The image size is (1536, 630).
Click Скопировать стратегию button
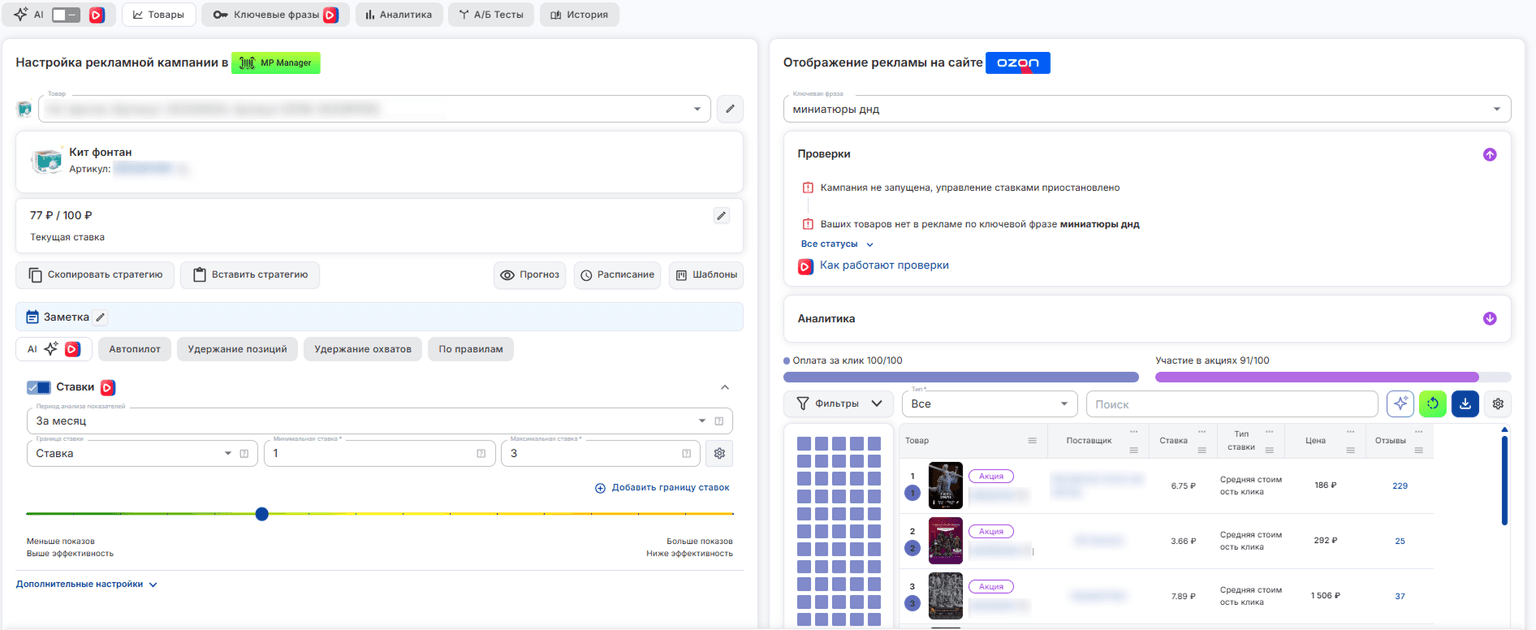click(95, 275)
